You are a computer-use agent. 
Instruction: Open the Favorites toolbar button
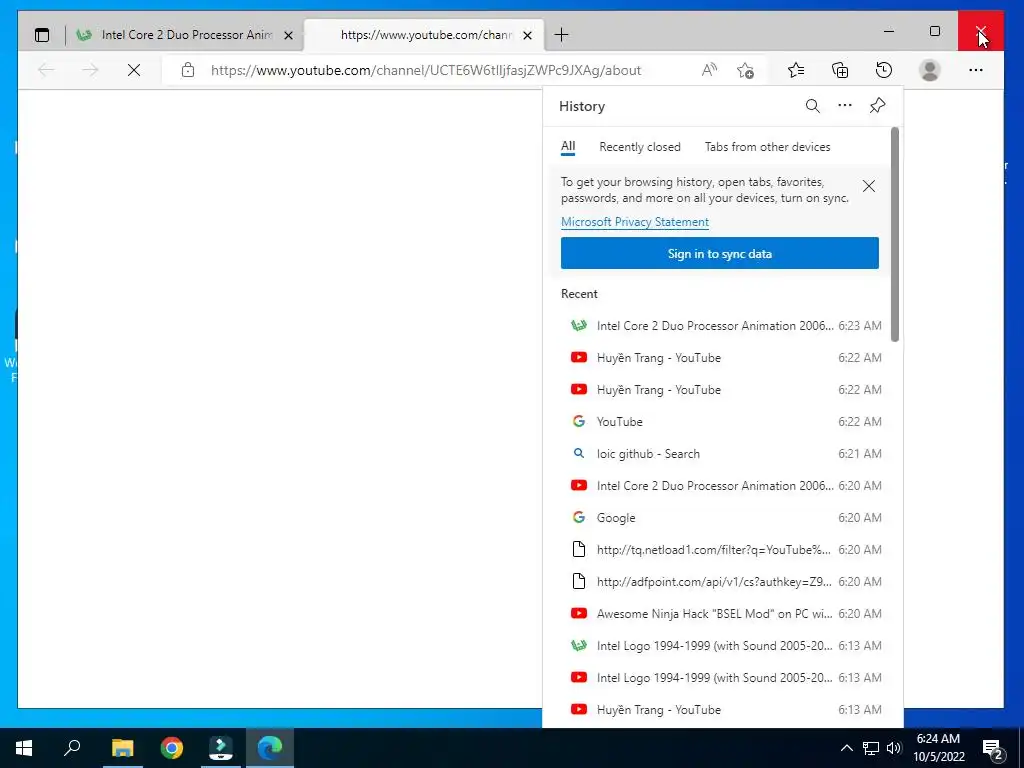pos(795,70)
